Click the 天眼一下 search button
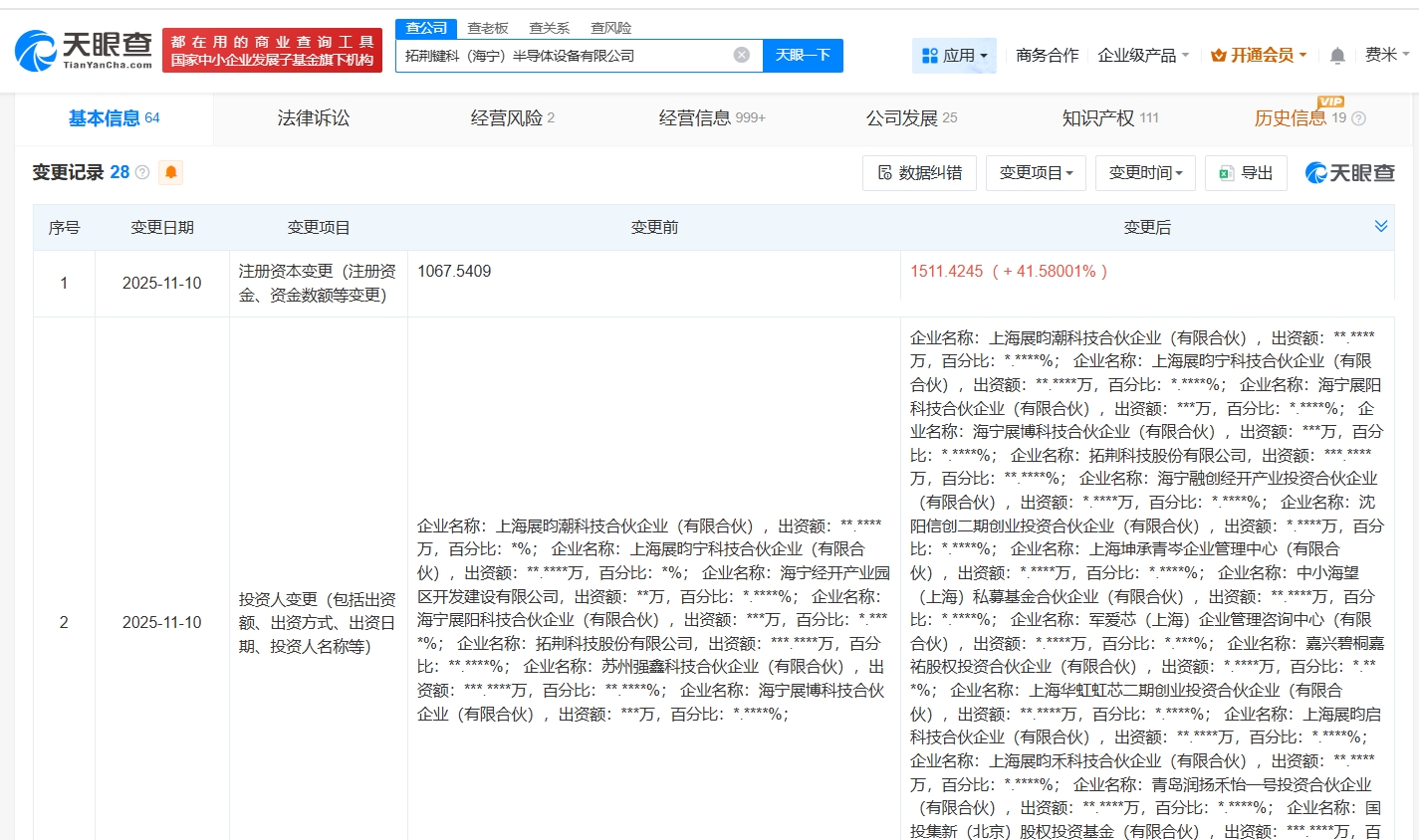The width and height of the screenshot is (1419, 840). 802,56
